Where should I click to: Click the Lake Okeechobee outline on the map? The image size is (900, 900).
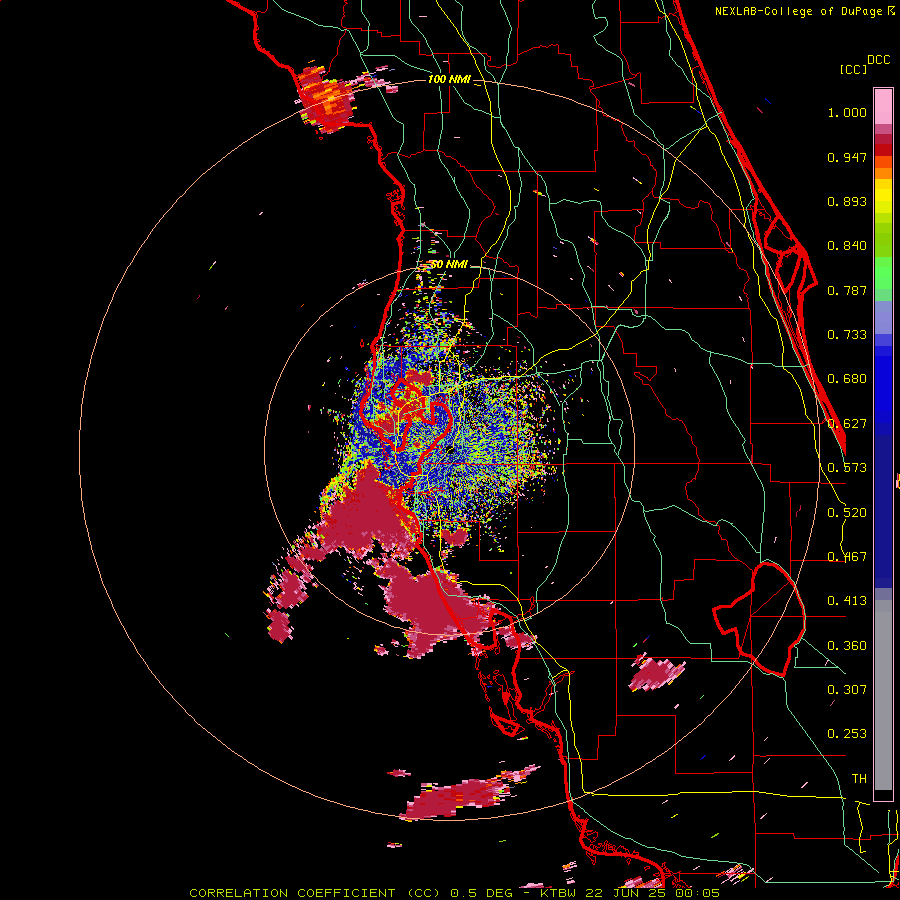click(759, 619)
